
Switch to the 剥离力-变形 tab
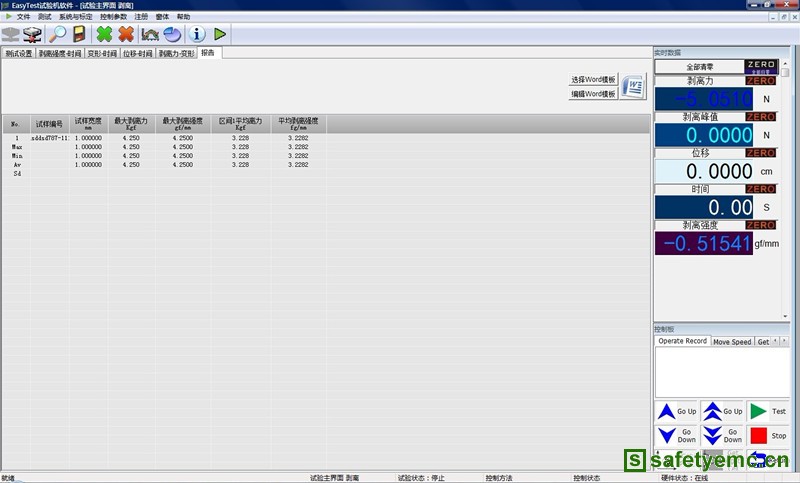click(x=176, y=54)
